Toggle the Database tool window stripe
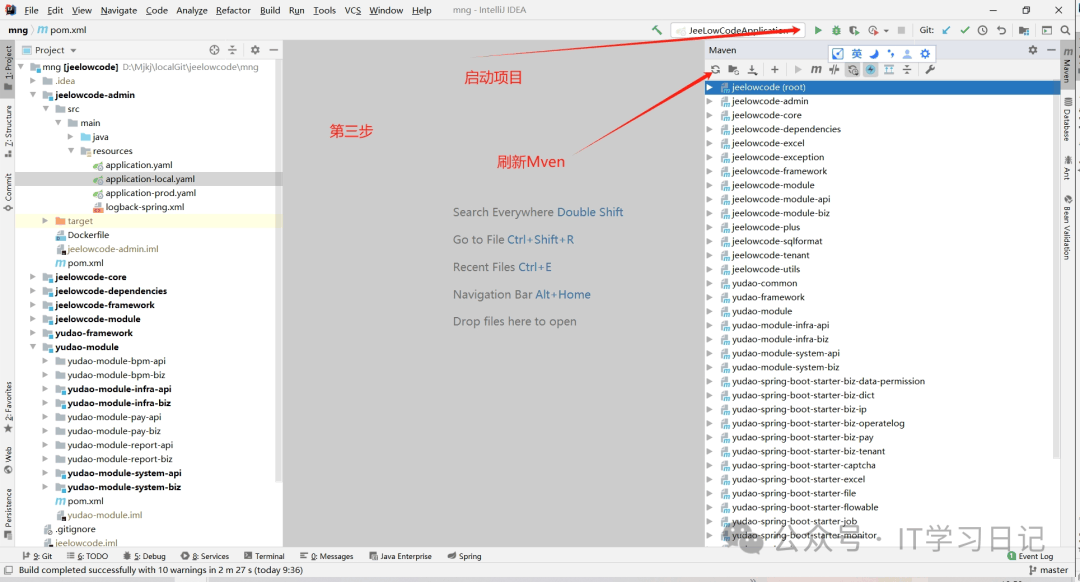This screenshot has height=582, width=1080. [1067, 119]
